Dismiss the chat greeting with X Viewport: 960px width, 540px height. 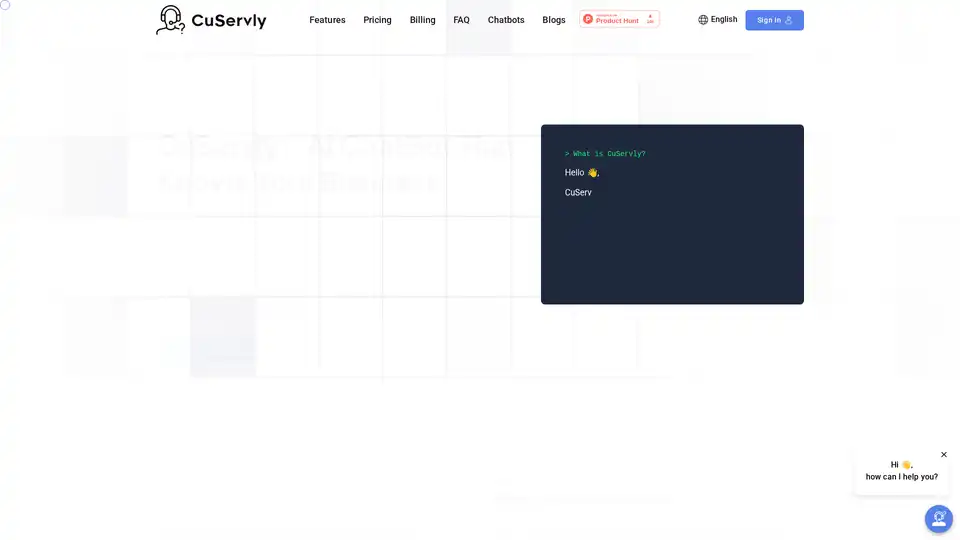pyautogui.click(x=943, y=454)
